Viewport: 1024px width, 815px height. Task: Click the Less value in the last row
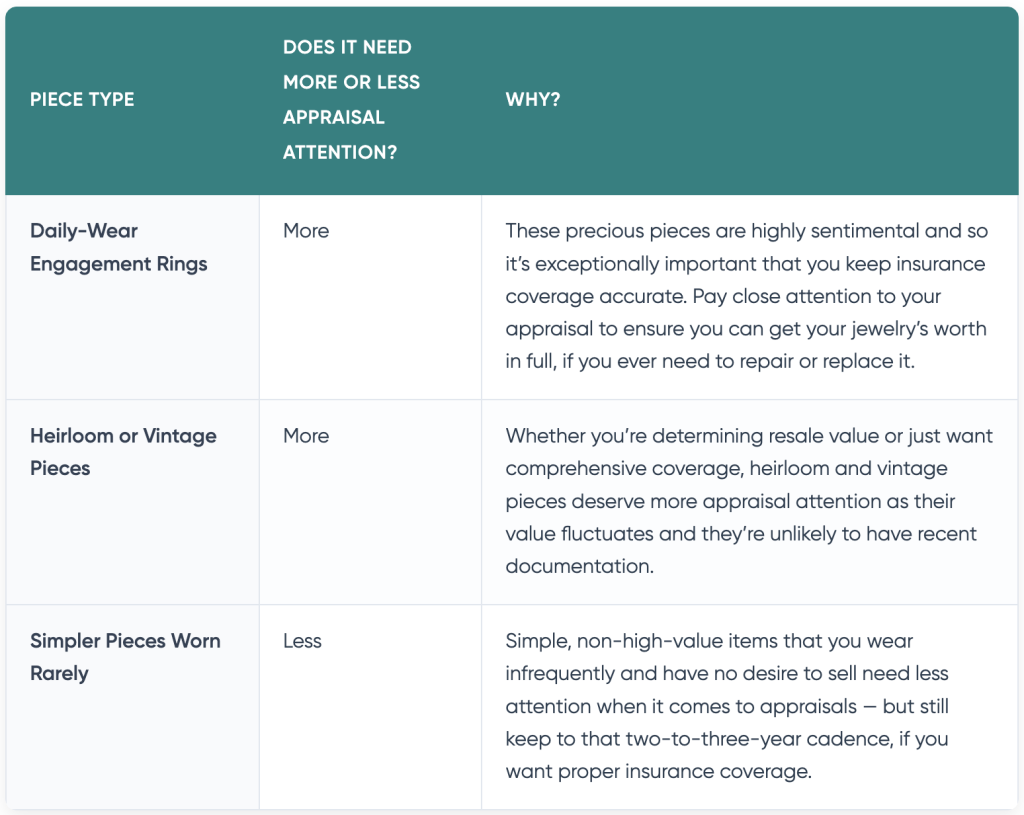tap(302, 641)
